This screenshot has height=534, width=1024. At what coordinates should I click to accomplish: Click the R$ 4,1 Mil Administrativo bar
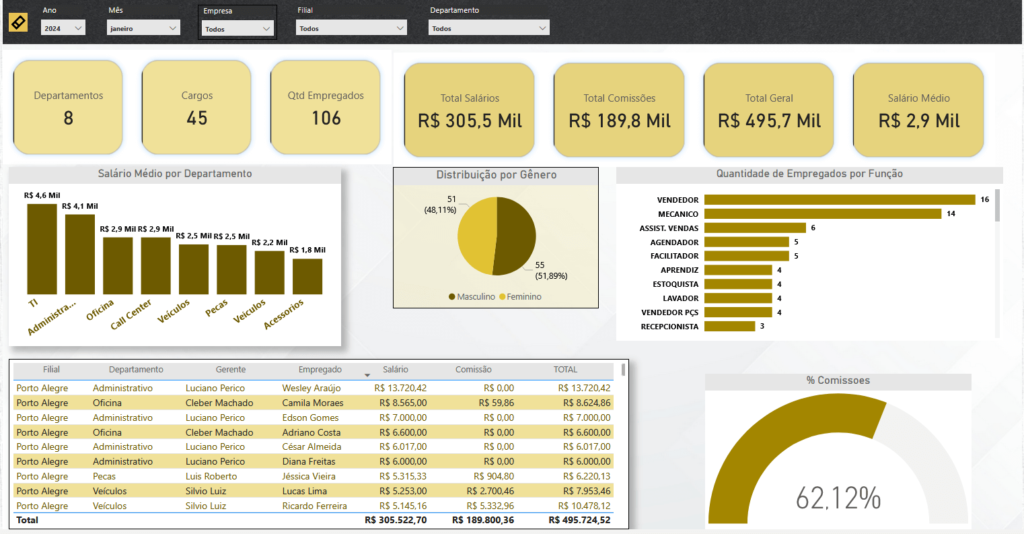tap(80, 254)
